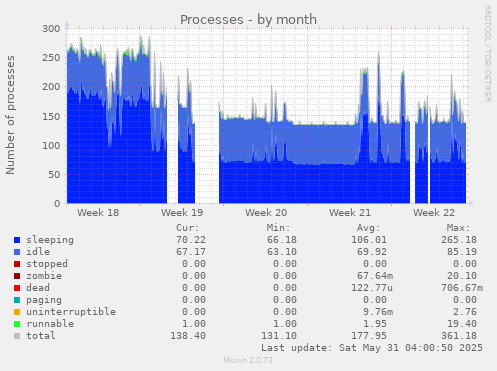Screen dimensions: 497x371
Task: Click the uninterruptible legend color swatch
Action: point(17,312)
